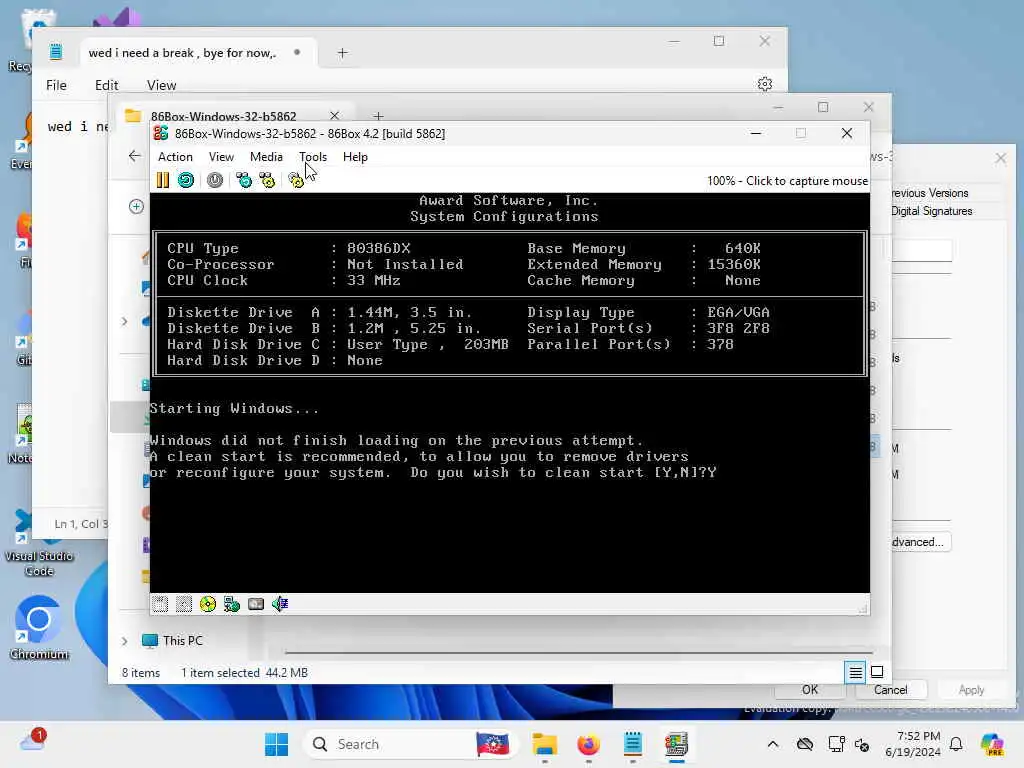Switch File Explorer to large icons view
The height and width of the screenshot is (768, 1024).
point(877,672)
